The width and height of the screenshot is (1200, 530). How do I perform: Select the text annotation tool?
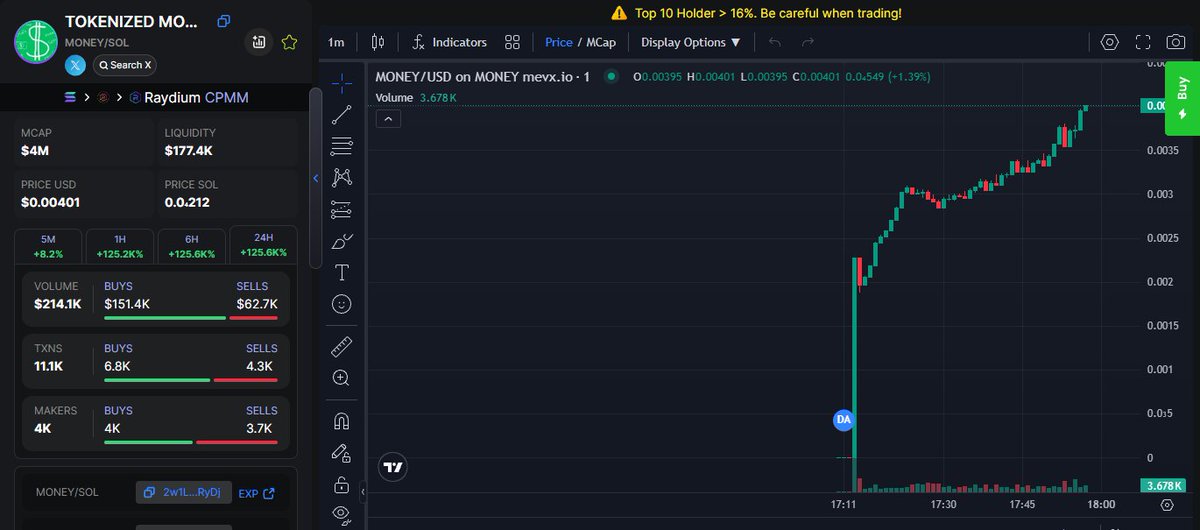tap(342, 272)
